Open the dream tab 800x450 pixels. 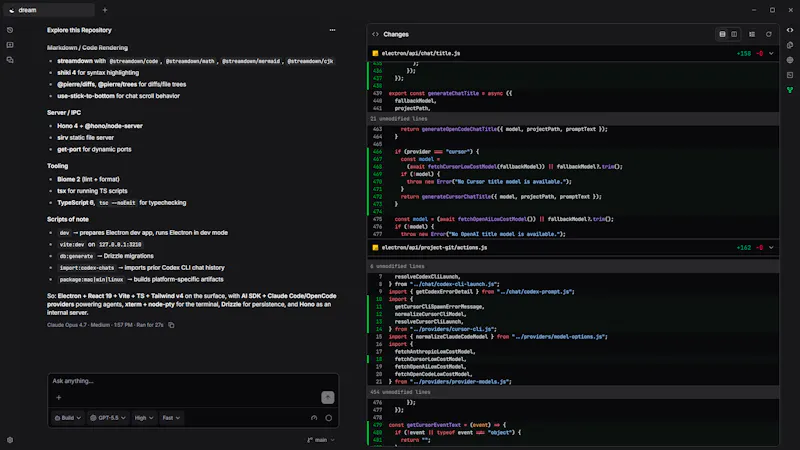tap(48, 10)
